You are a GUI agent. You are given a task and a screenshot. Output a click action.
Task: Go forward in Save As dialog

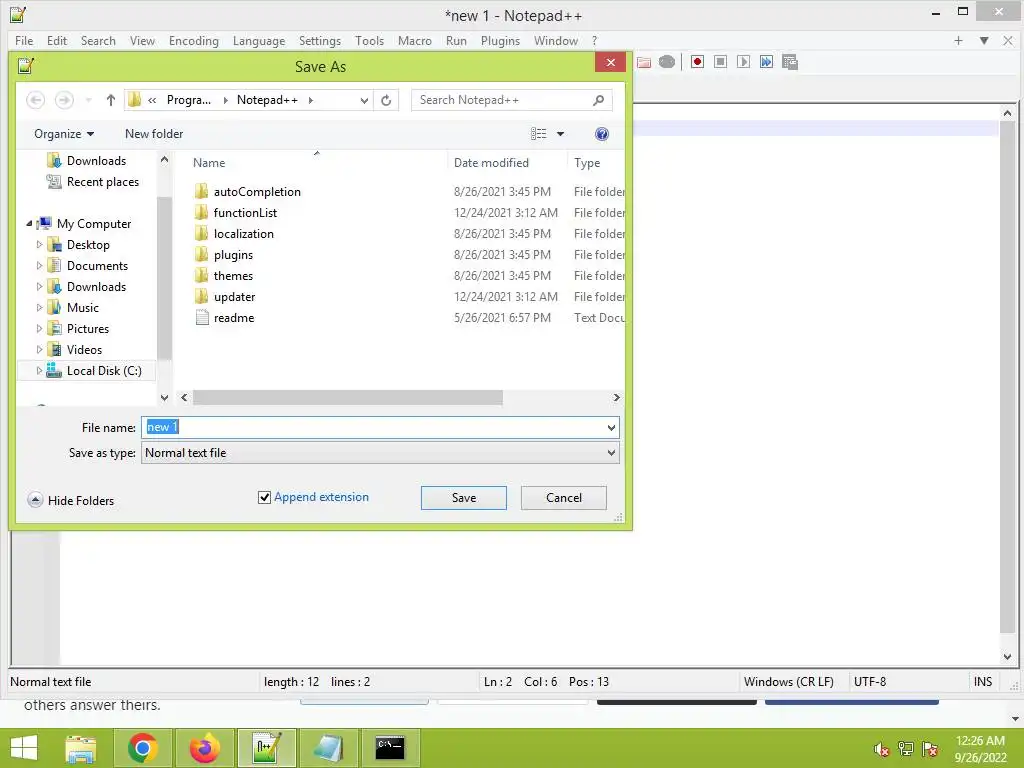[64, 100]
